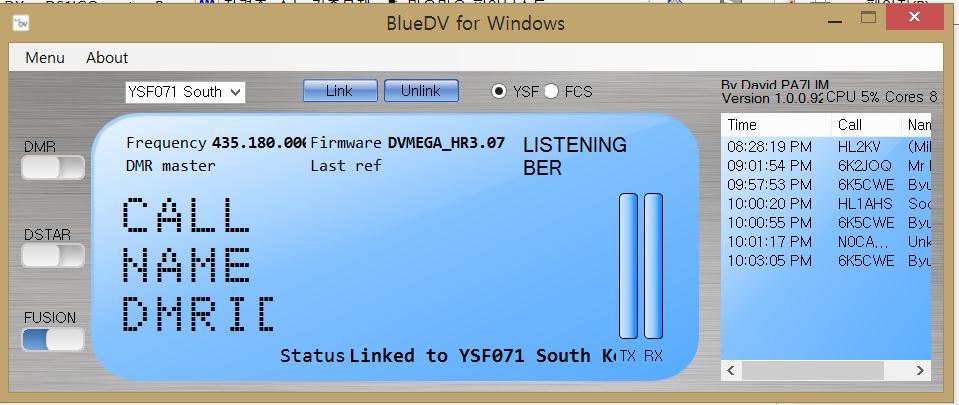Click the large CALL display text
This screenshot has width=959, height=405.
click(186, 214)
